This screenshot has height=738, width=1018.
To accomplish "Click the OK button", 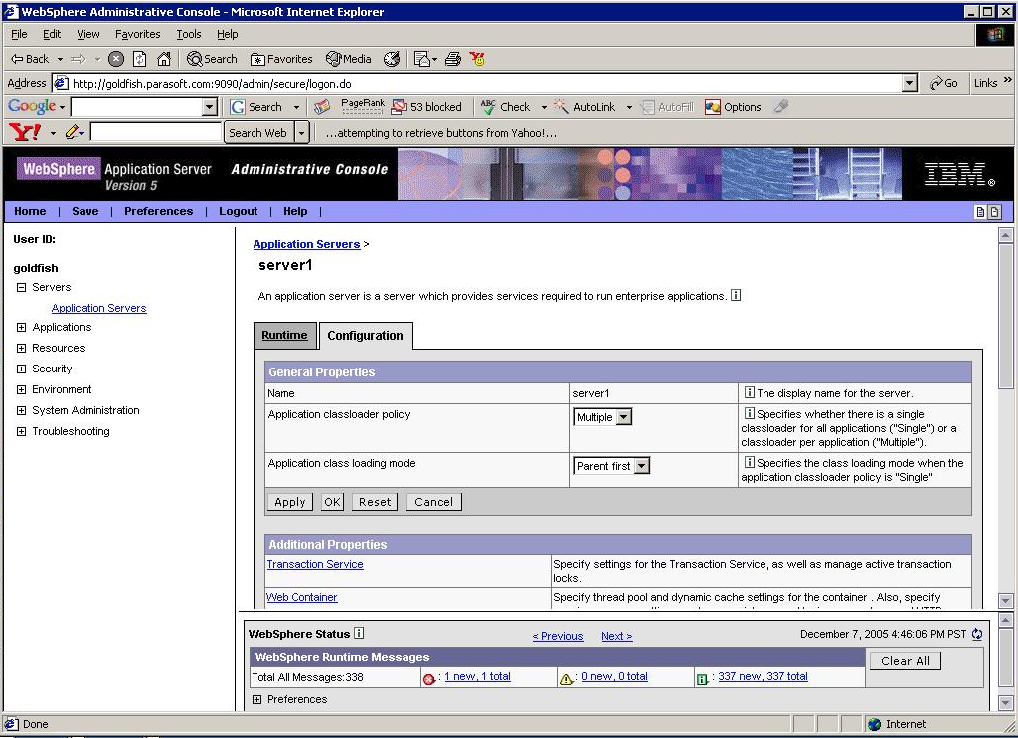I will pos(332,502).
